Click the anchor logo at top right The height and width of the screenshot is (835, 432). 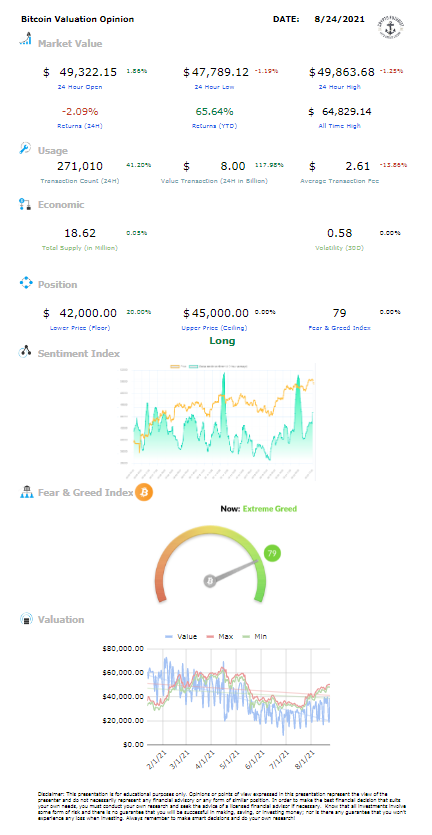pyautogui.click(x=390, y=26)
